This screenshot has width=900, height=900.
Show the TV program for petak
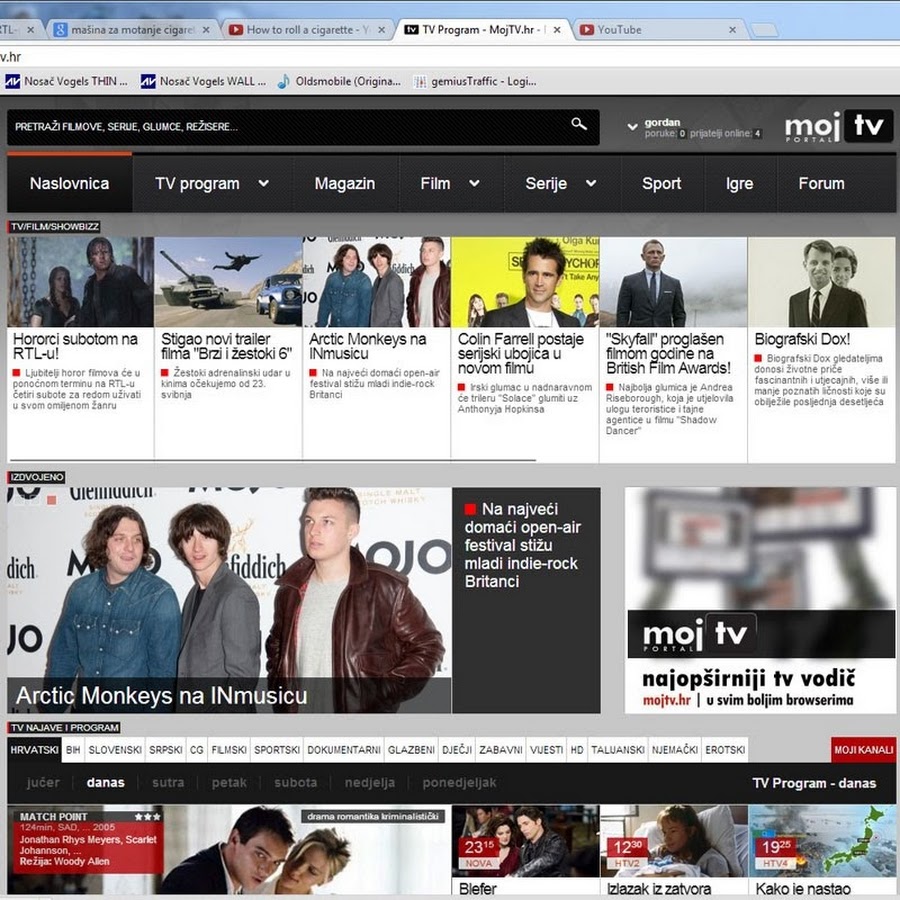229,782
